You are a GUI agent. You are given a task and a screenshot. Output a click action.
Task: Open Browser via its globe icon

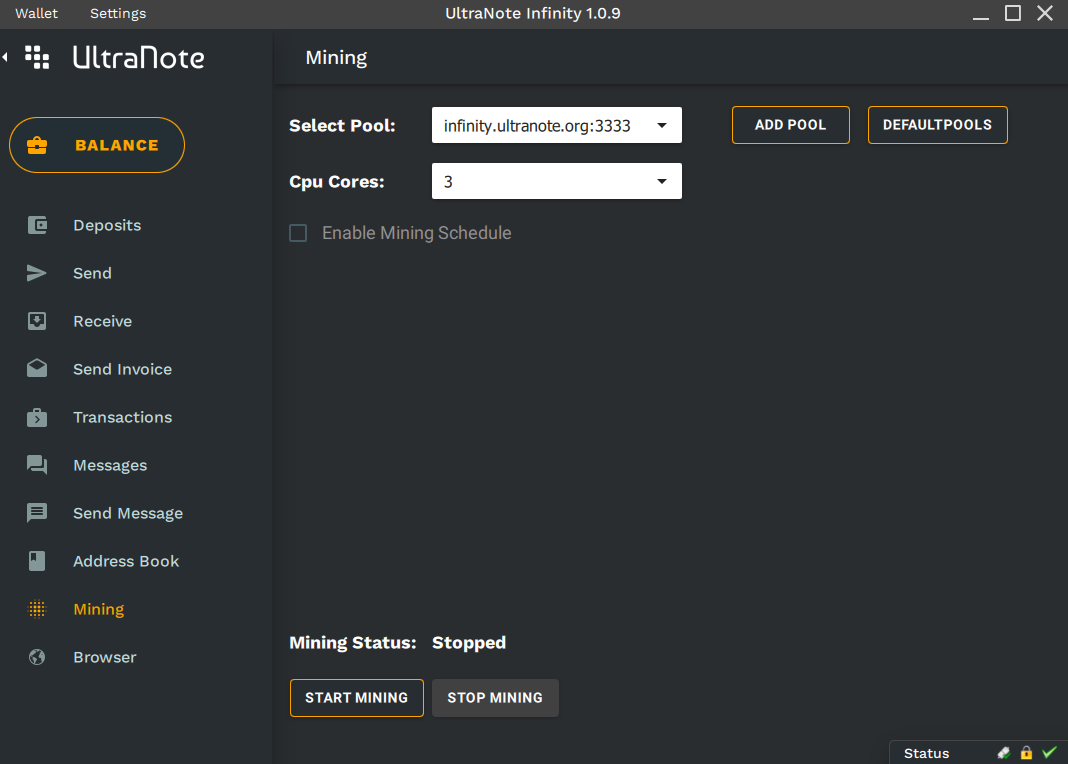[x=37, y=657]
